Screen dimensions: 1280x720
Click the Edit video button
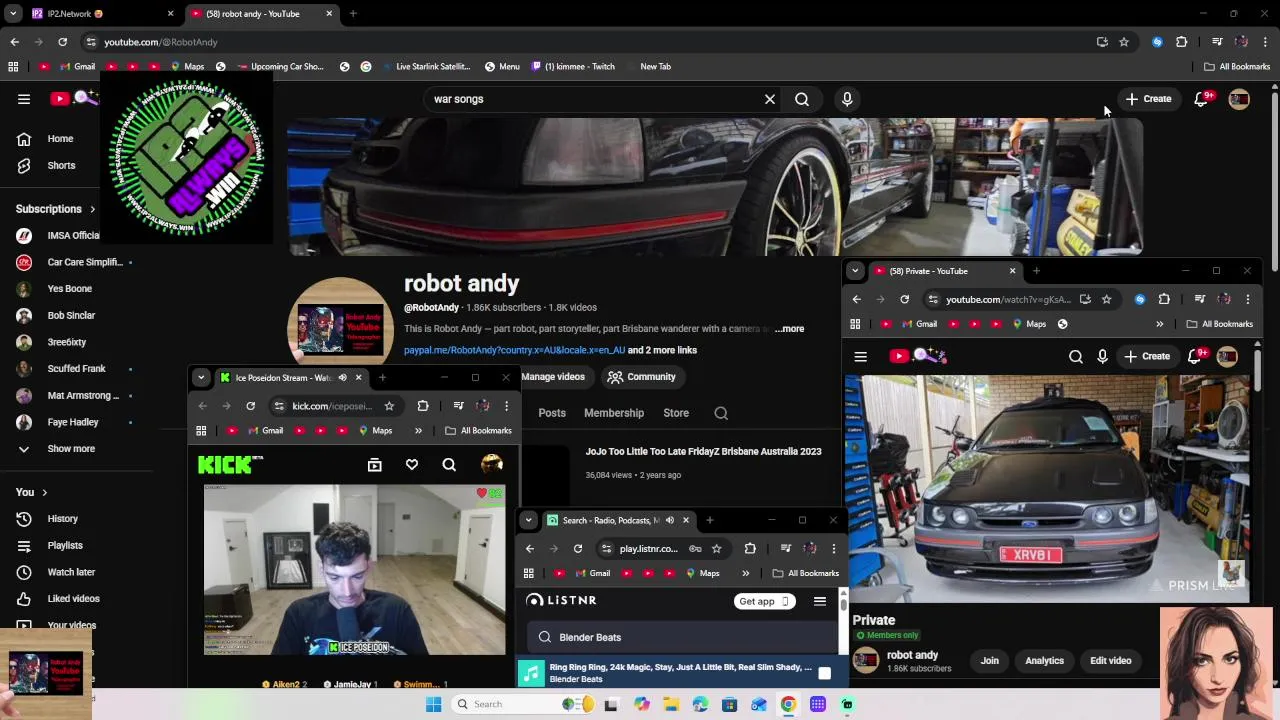click(1110, 661)
